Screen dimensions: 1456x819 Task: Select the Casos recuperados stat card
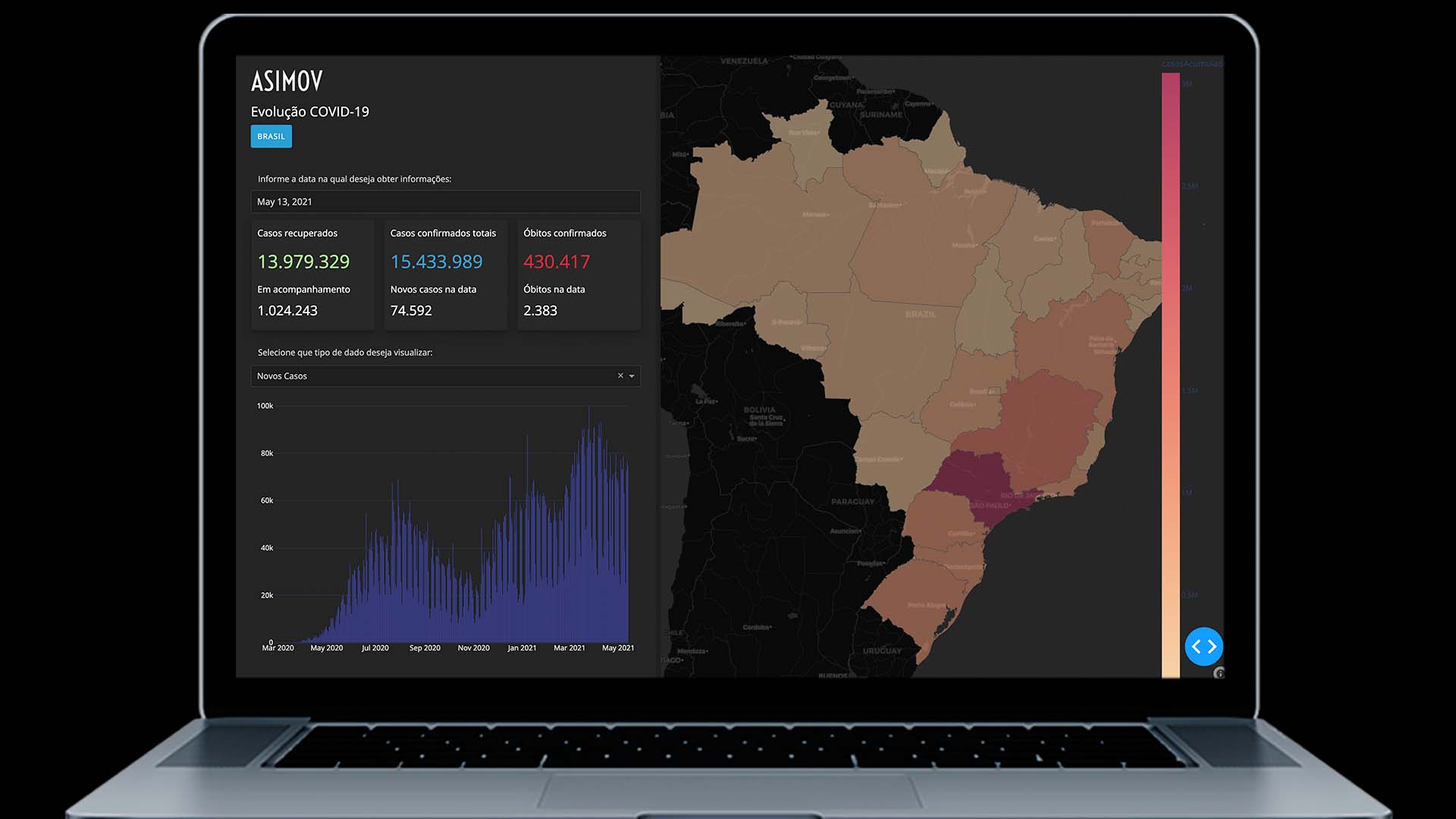pos(312,275)
